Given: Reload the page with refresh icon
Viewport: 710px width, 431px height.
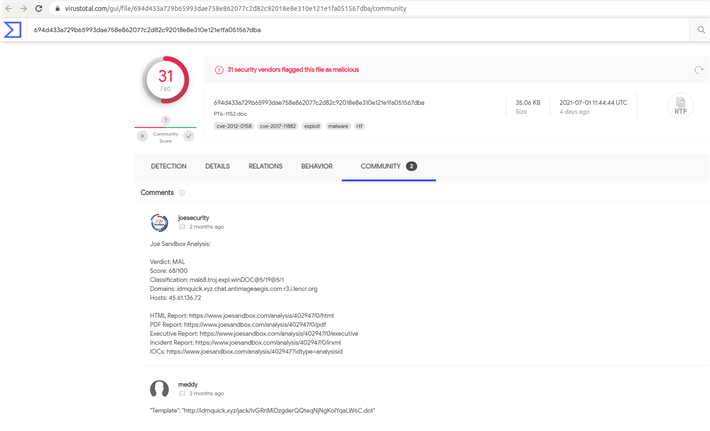Looking at the screenshot, I should [x=39, y=9].
